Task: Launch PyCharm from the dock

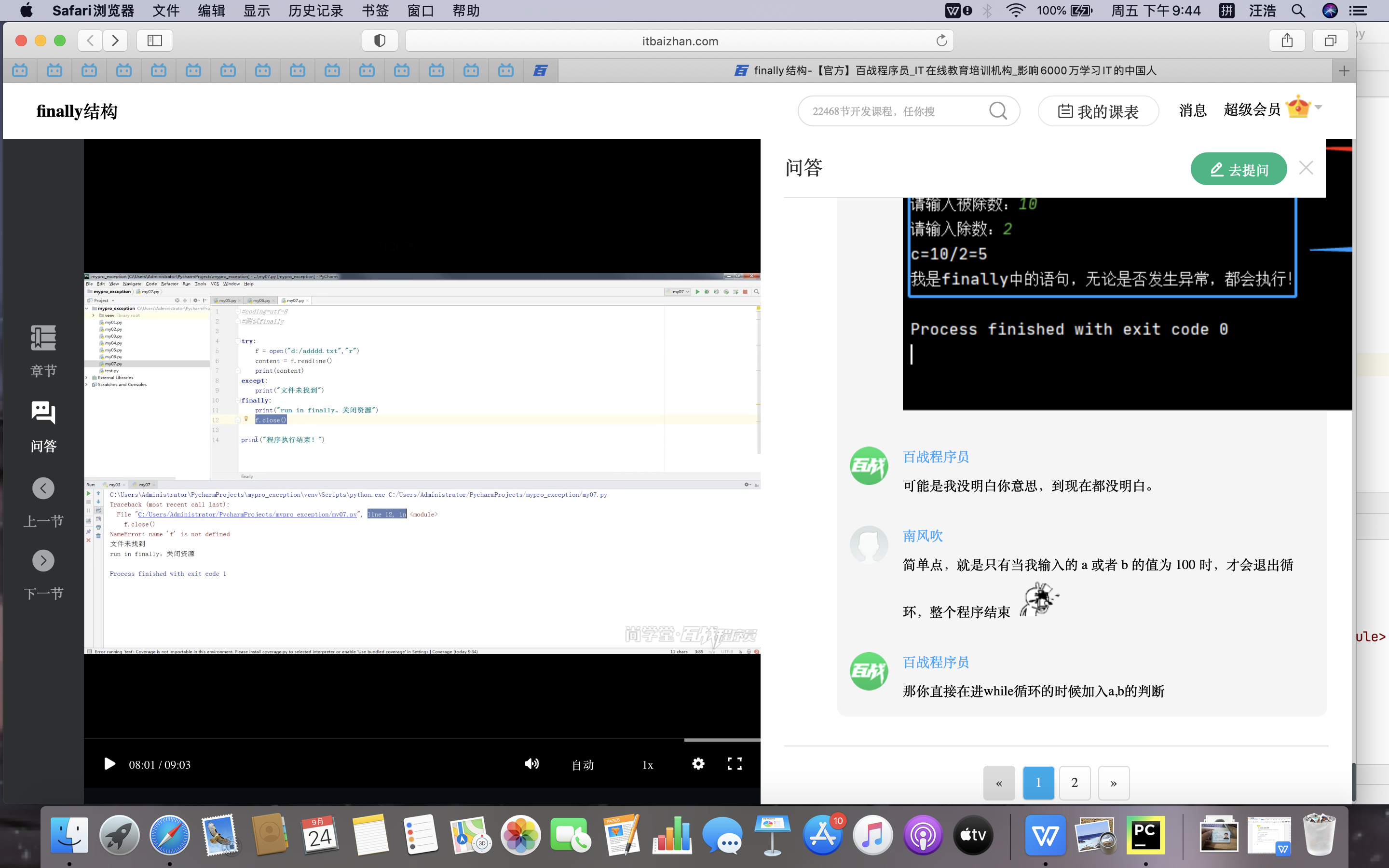Action: click(x=1145, y=835)
